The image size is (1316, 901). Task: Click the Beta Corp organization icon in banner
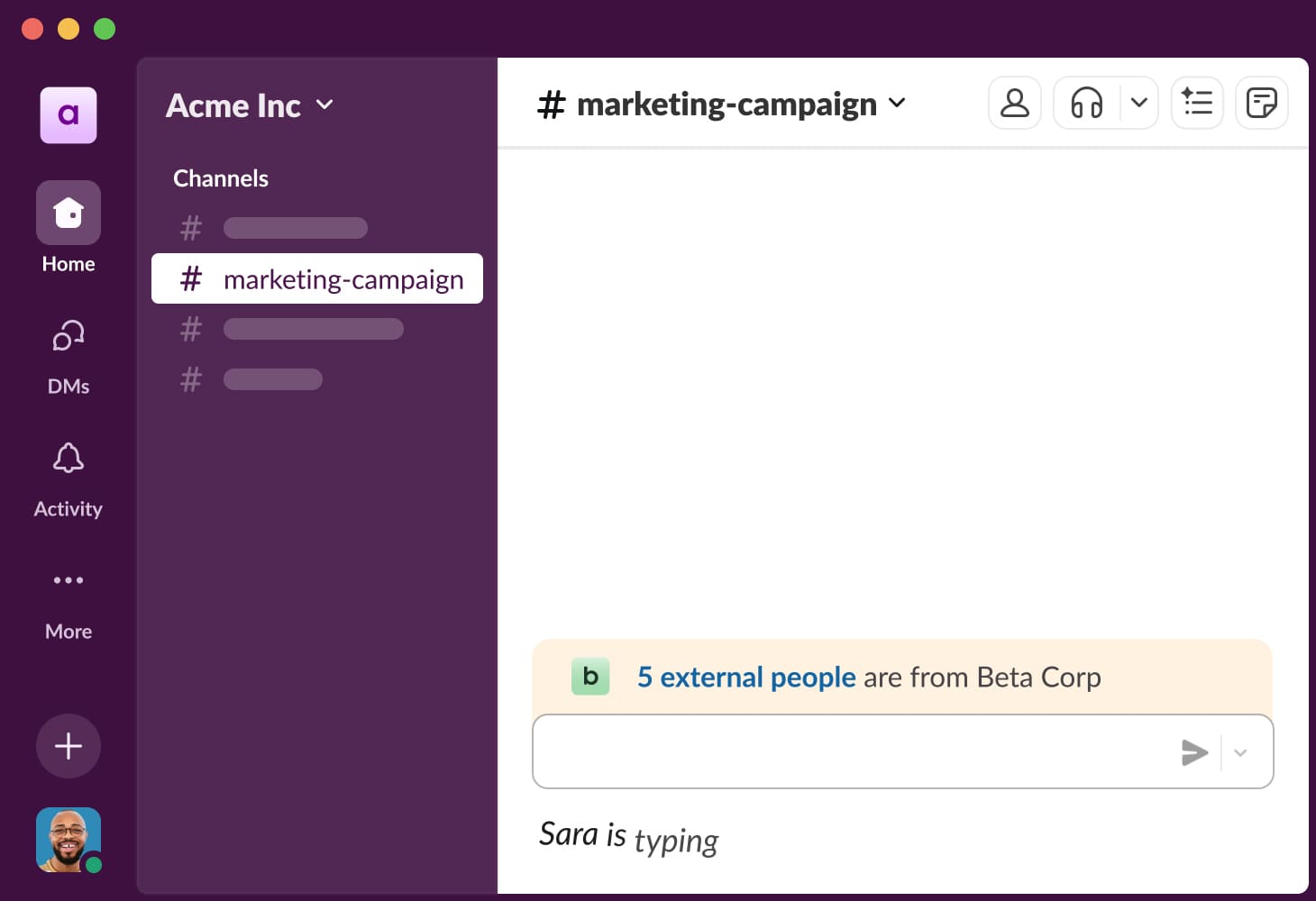click(590, 677)
